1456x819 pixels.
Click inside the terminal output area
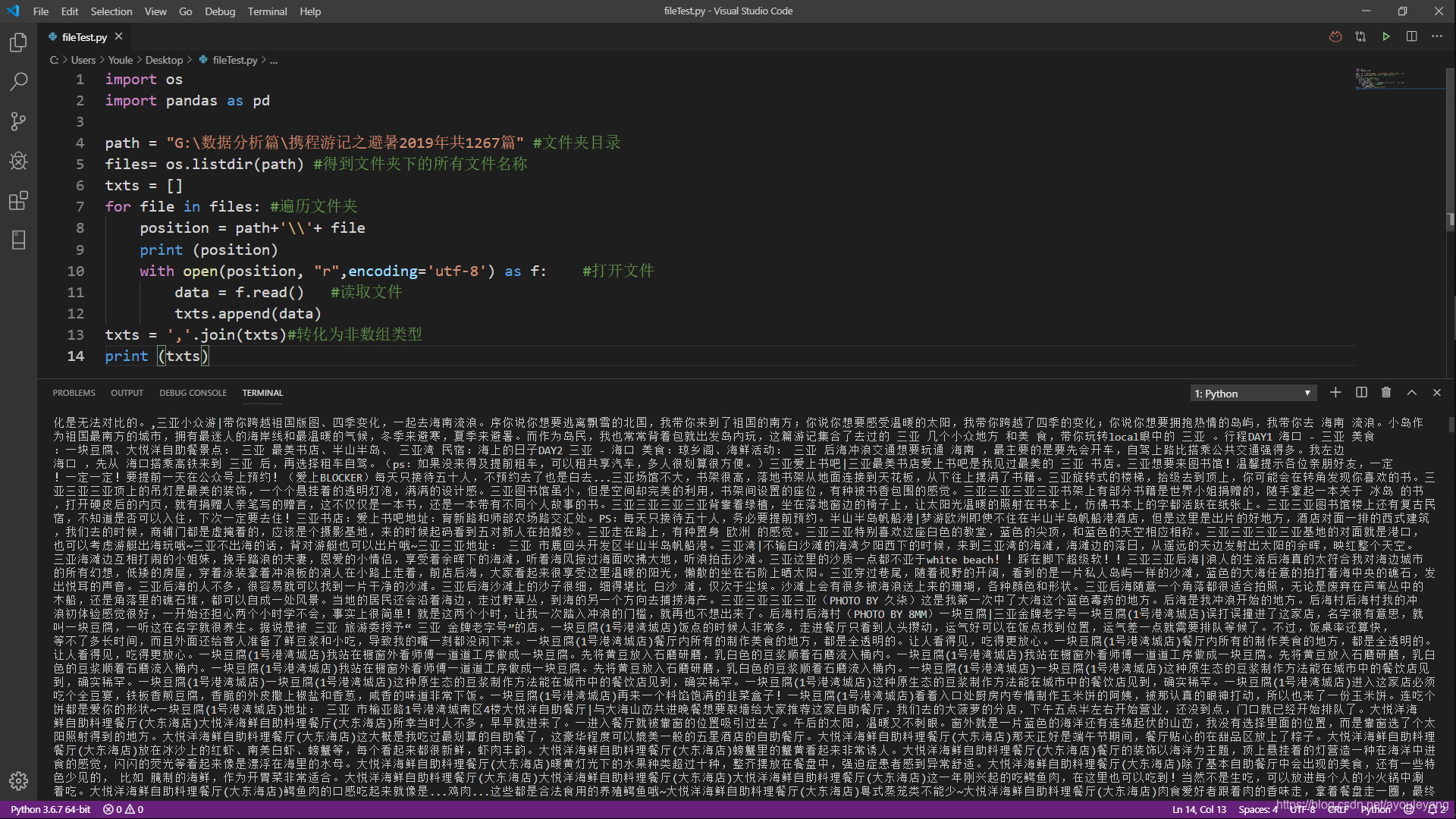(743, 607)
